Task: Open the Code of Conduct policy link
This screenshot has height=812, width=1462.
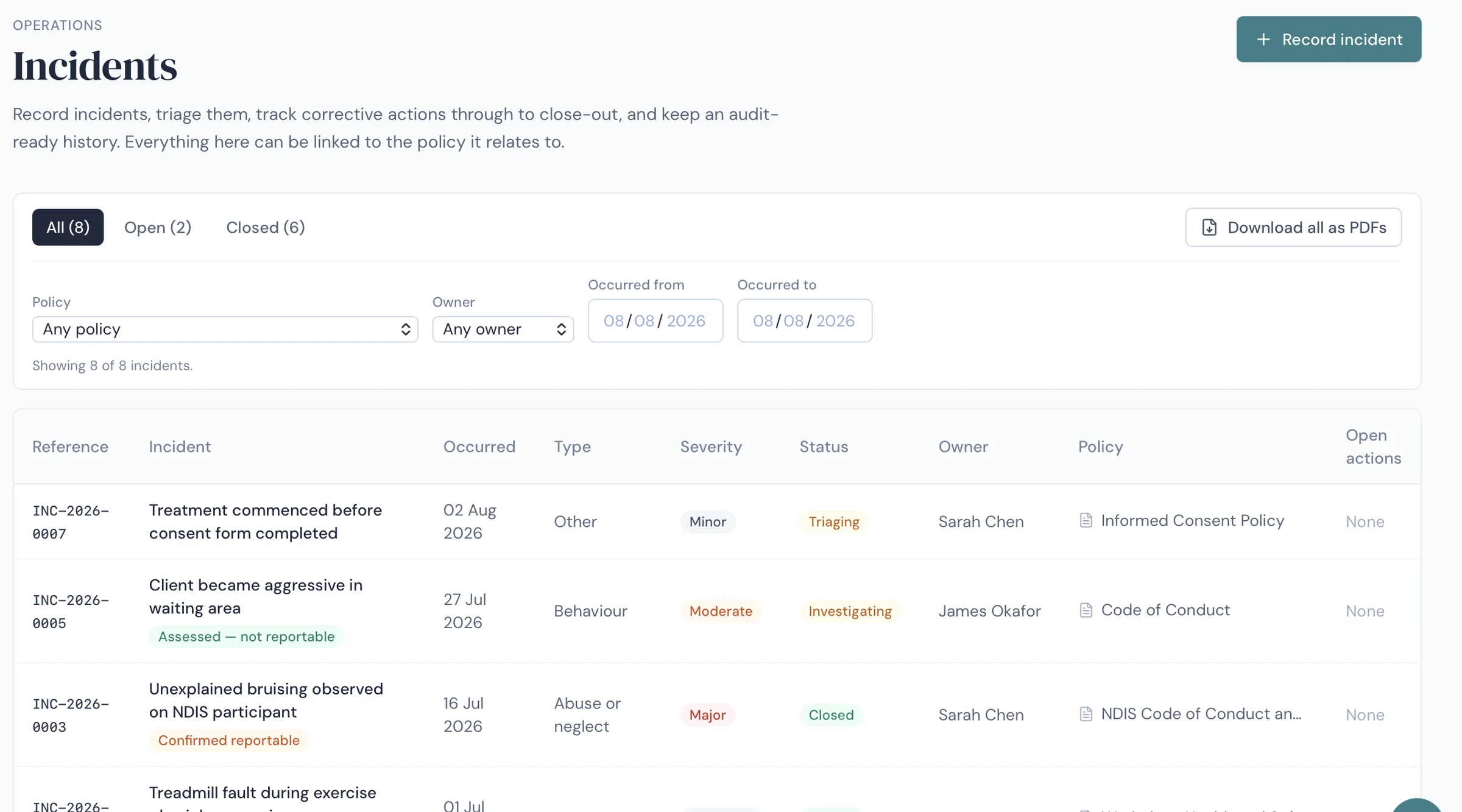Action: click(x=1165, y=610)
